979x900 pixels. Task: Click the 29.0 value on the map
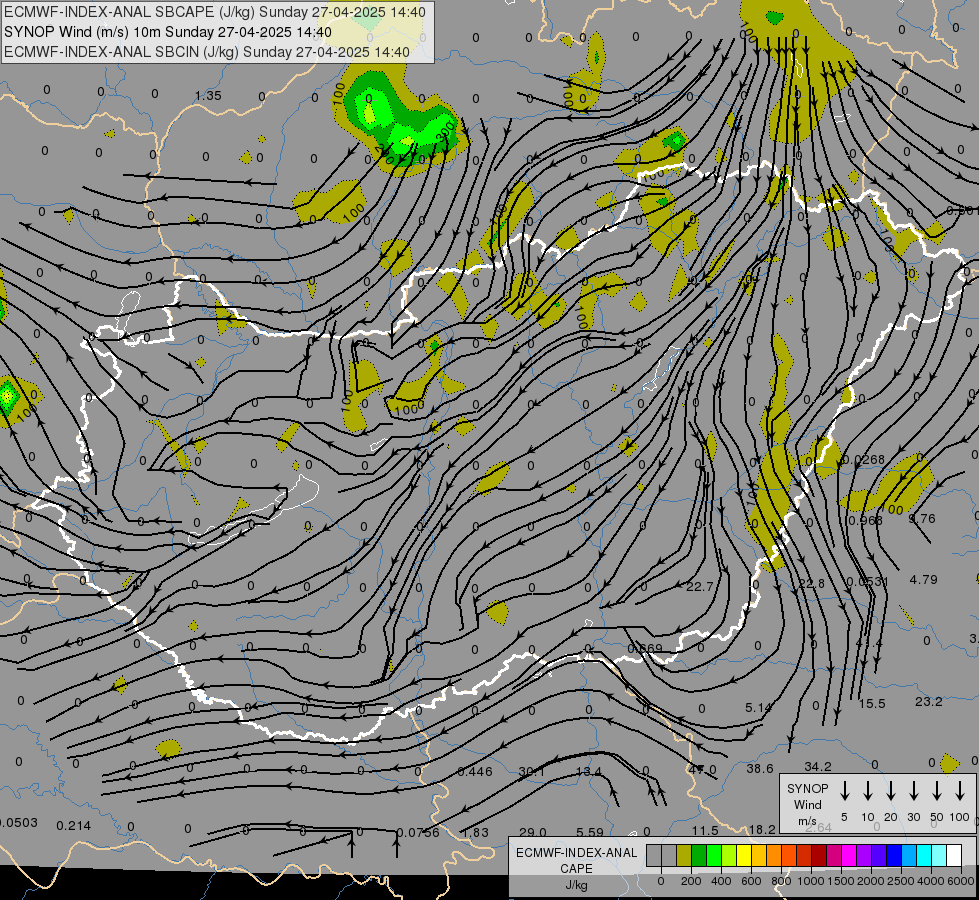click(533, 832)
